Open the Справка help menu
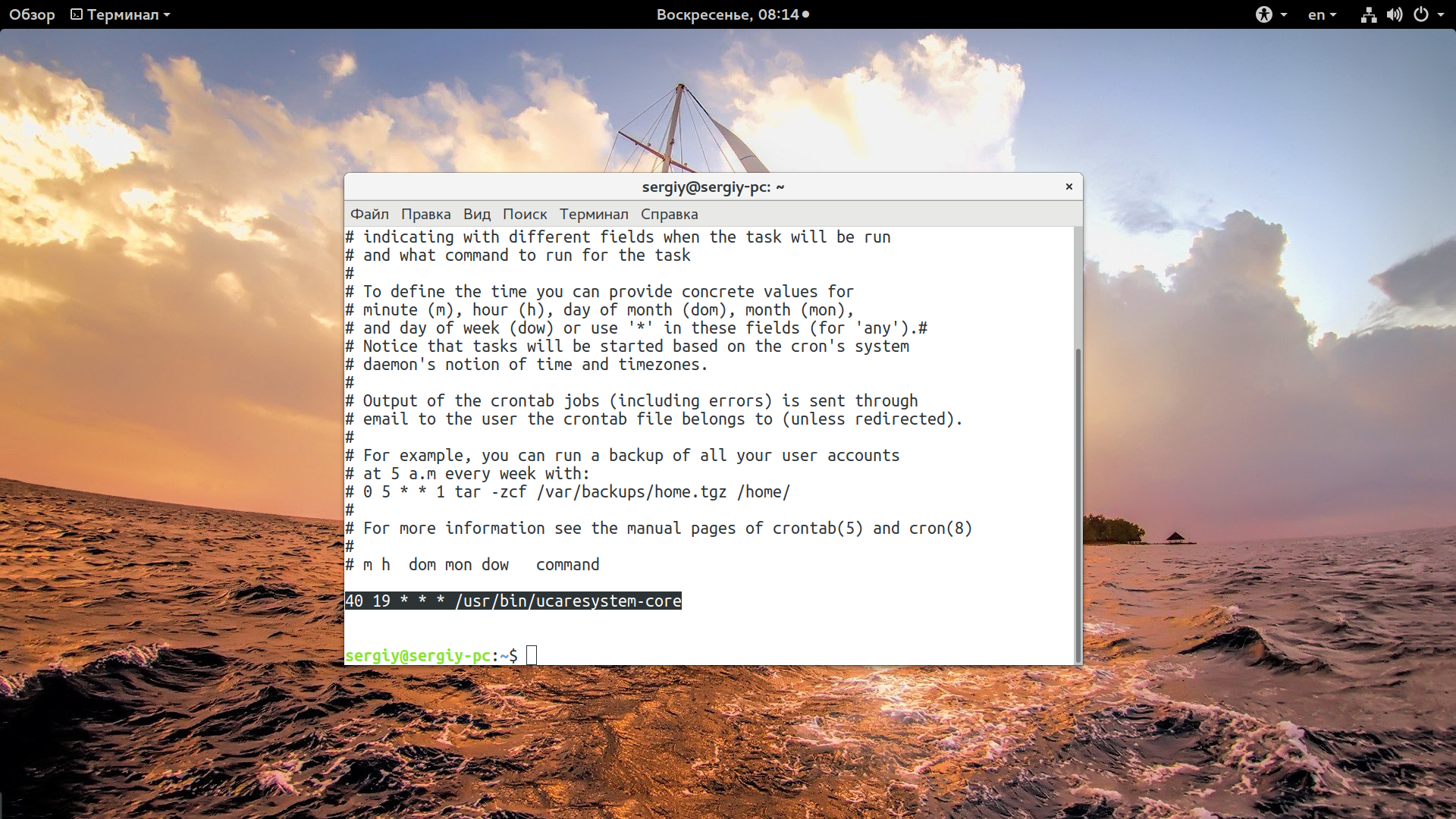Screen dimensions: 1456x819 (x=669, y=214)
